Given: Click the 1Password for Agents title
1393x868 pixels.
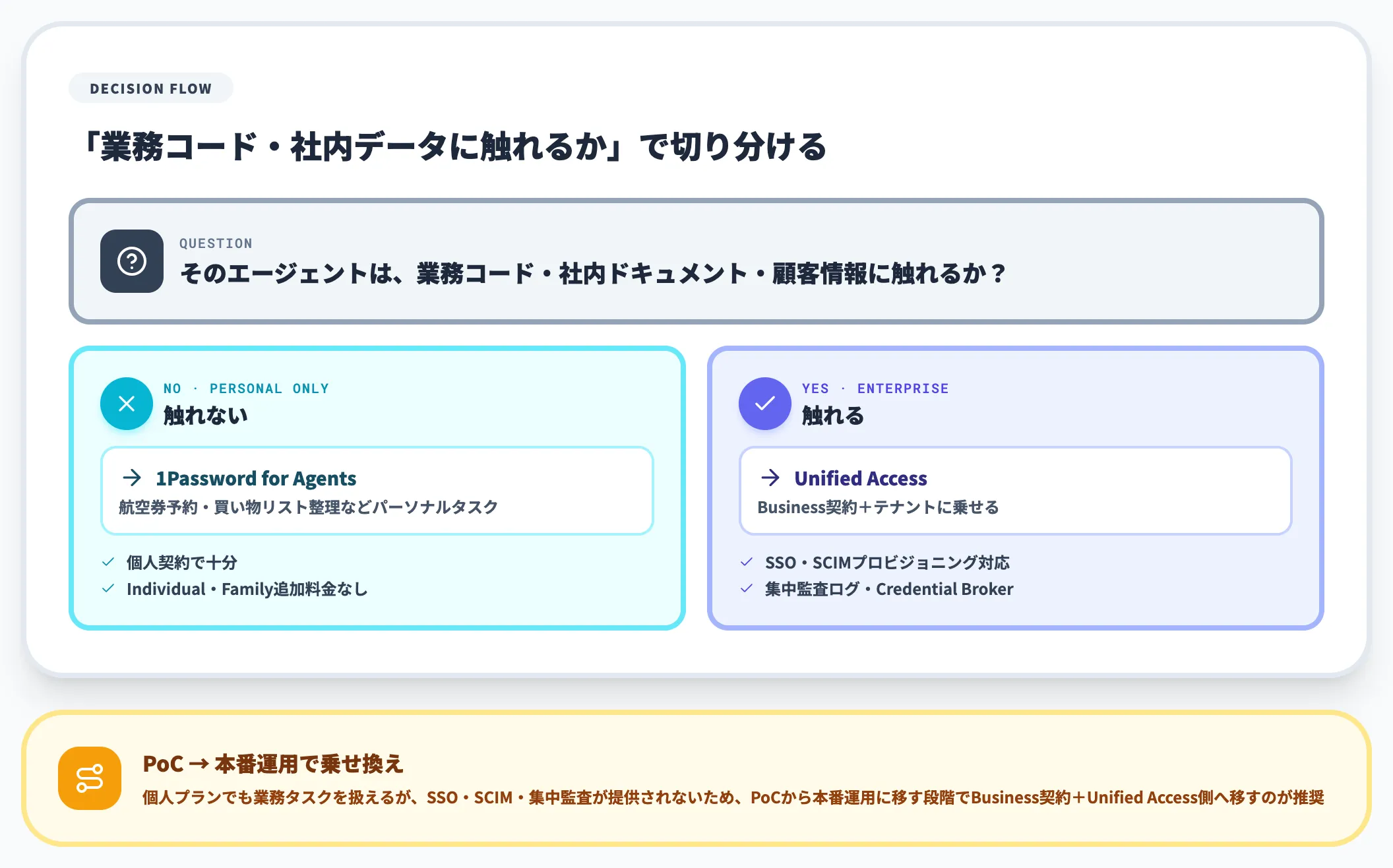Looking at the screenshot, I should [x=256, y=478].
